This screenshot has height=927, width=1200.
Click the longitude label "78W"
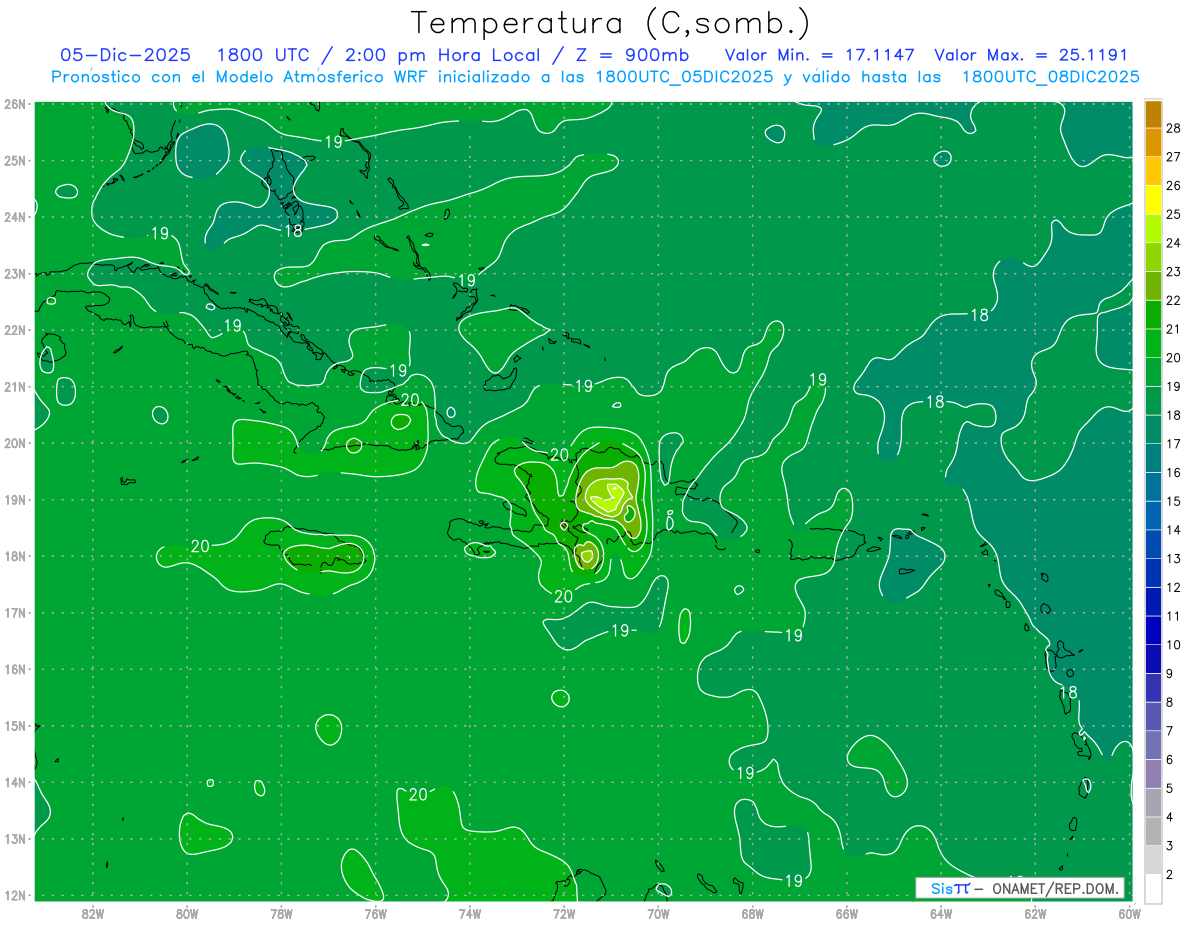[281, 913]
